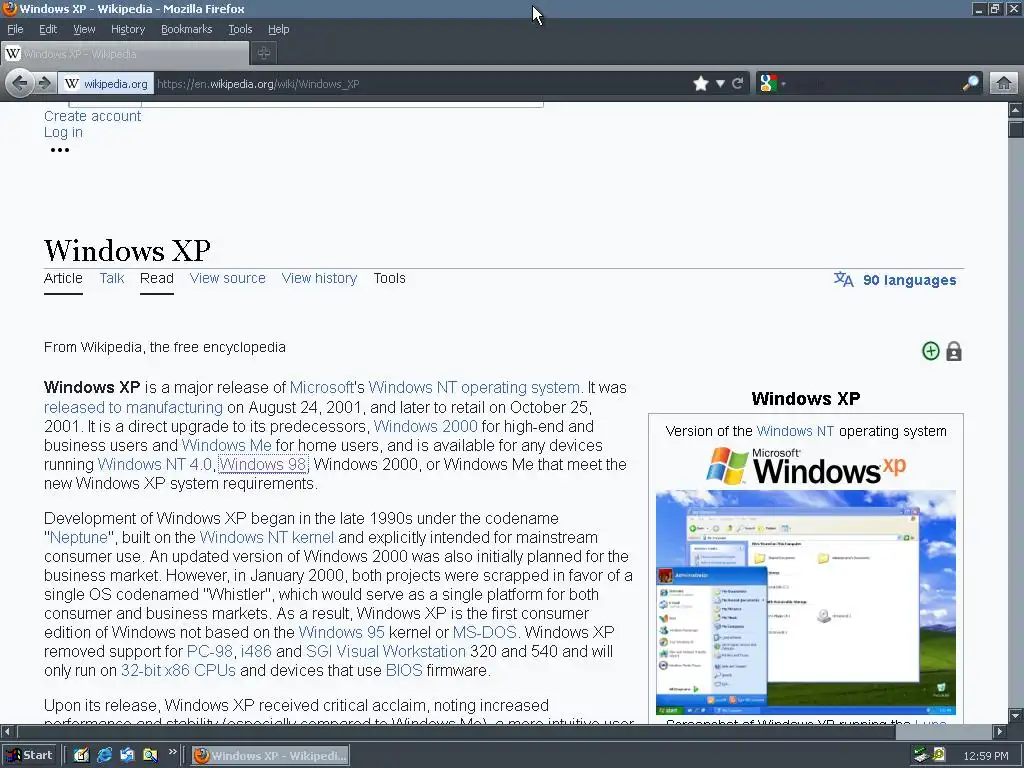The image size is (1024, 768).
Task: Open a new tab with the plus button
Action: pyautogui.click(x=263, y=54)
